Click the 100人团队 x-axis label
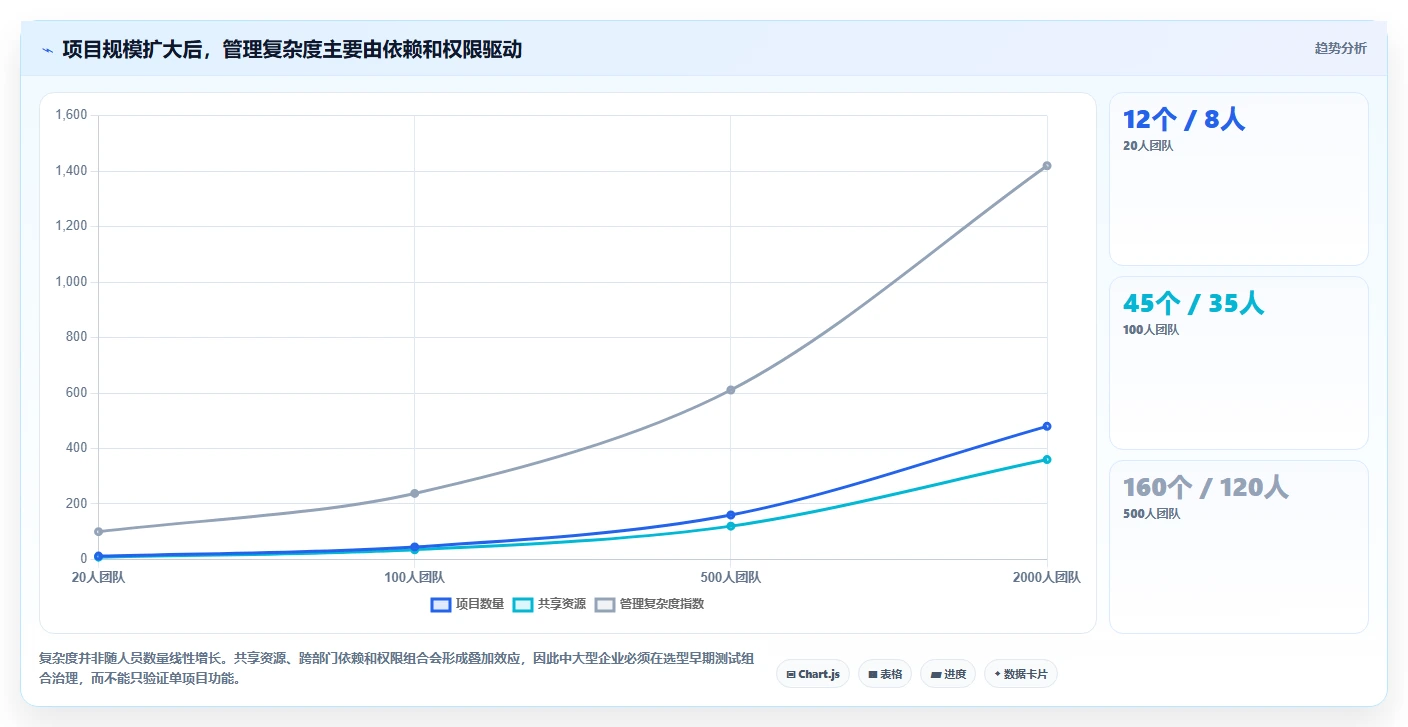 click(x=414, y=577)
